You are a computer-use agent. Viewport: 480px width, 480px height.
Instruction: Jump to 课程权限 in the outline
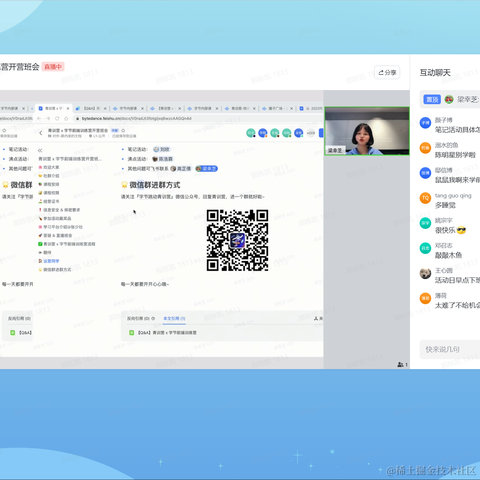[49, 193]
